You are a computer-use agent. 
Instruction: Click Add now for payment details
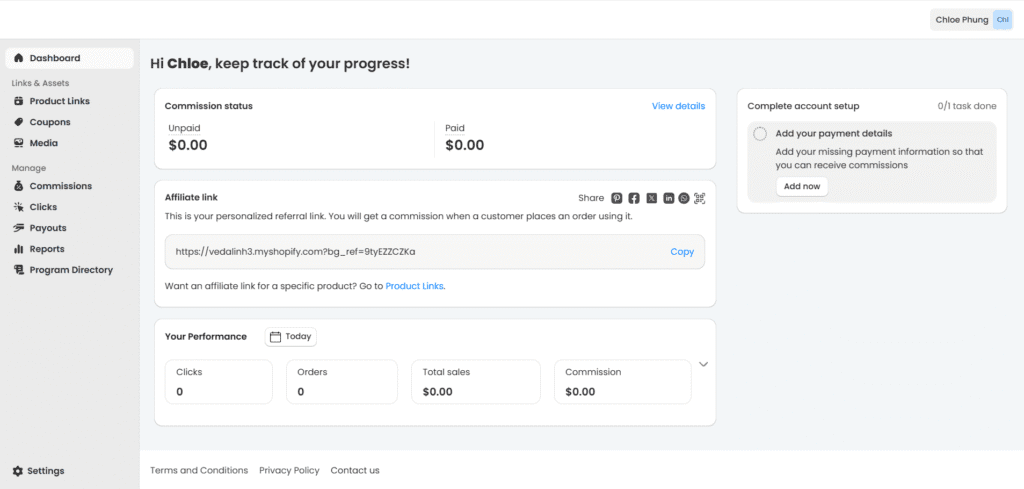(x=802, y=187)
